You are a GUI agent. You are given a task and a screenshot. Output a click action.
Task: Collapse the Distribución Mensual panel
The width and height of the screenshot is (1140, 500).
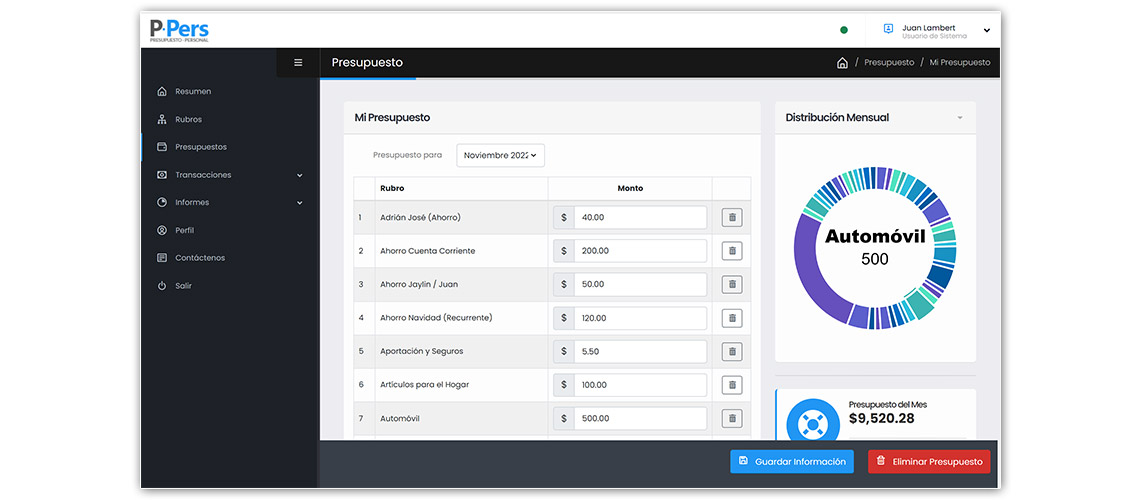[x=960, y=118]
